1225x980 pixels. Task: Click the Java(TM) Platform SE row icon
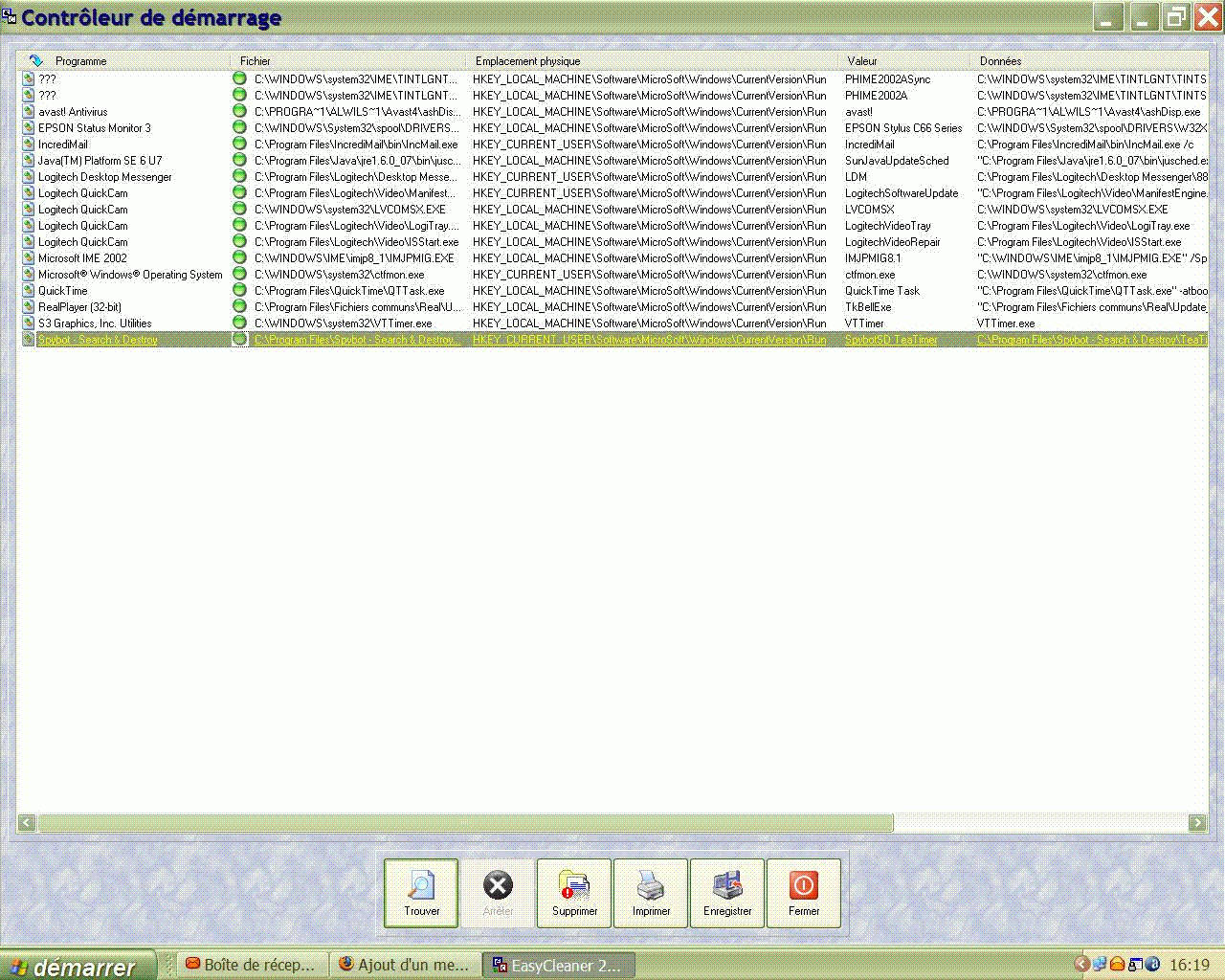[29, 161]
